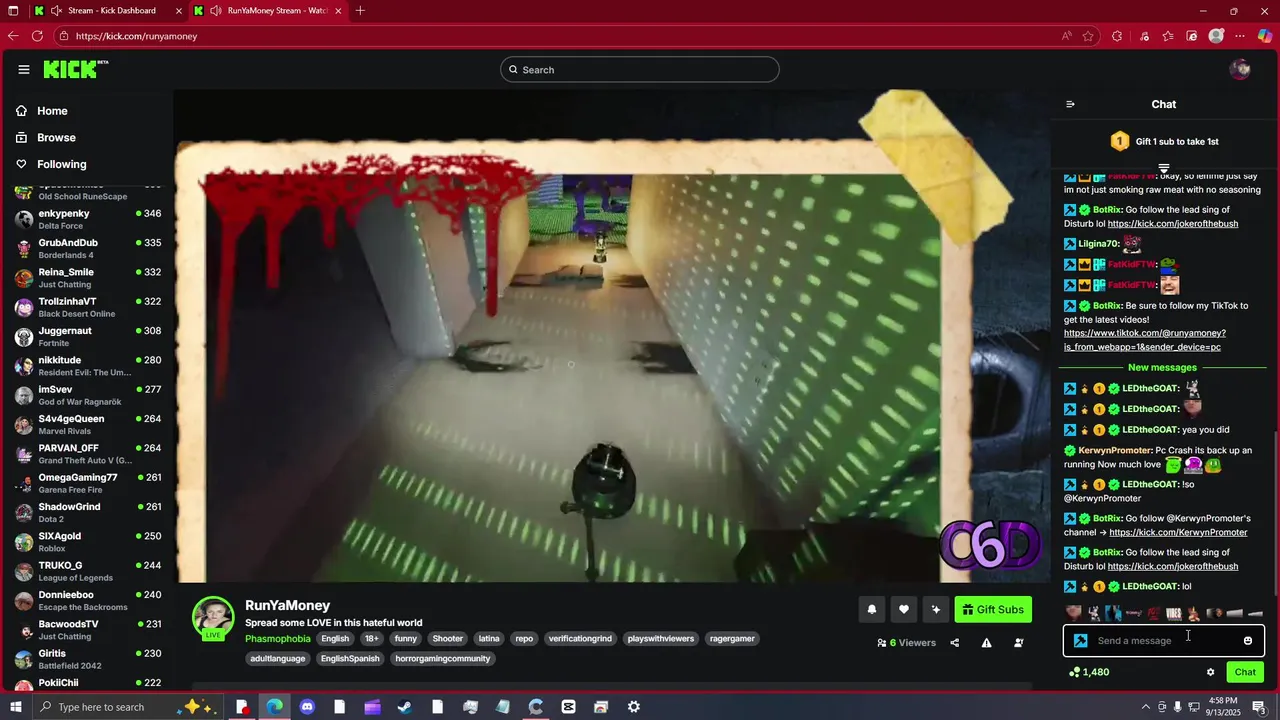This screenshot has width=1280, height=720.
Task: Follow the channel using the heart button
Action: click(904, 610)
